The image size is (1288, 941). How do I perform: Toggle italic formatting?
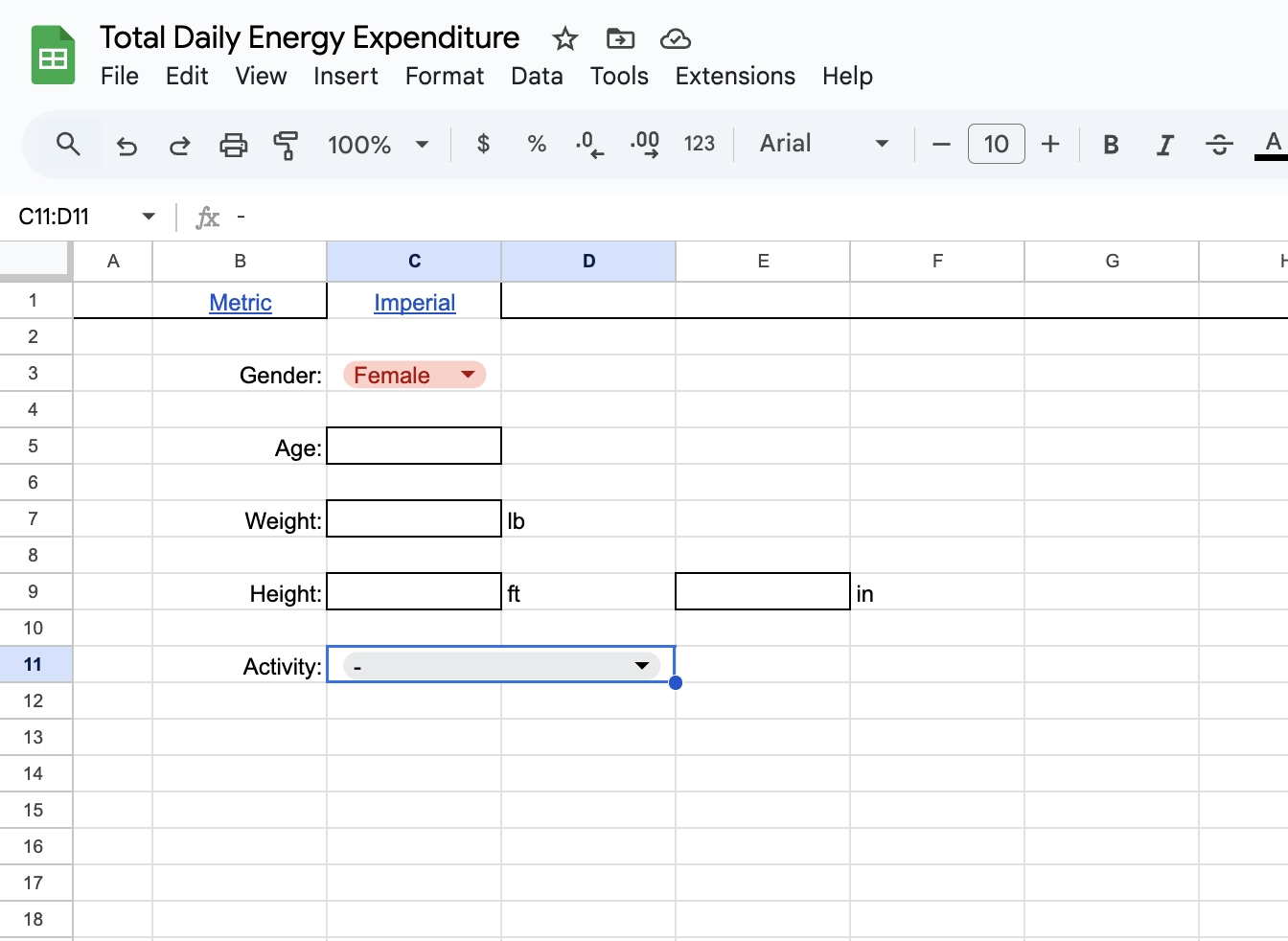[1164, 145]
